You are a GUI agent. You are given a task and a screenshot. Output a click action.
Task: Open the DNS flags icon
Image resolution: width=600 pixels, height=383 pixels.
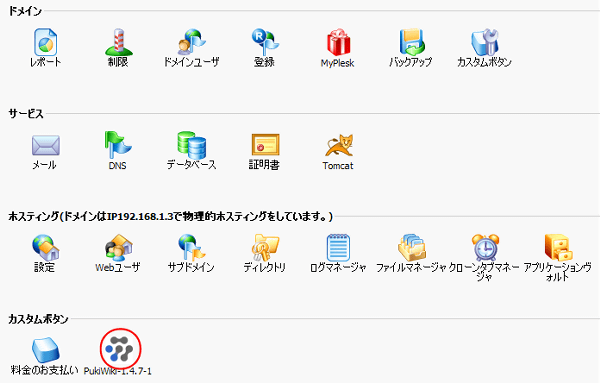118,145
